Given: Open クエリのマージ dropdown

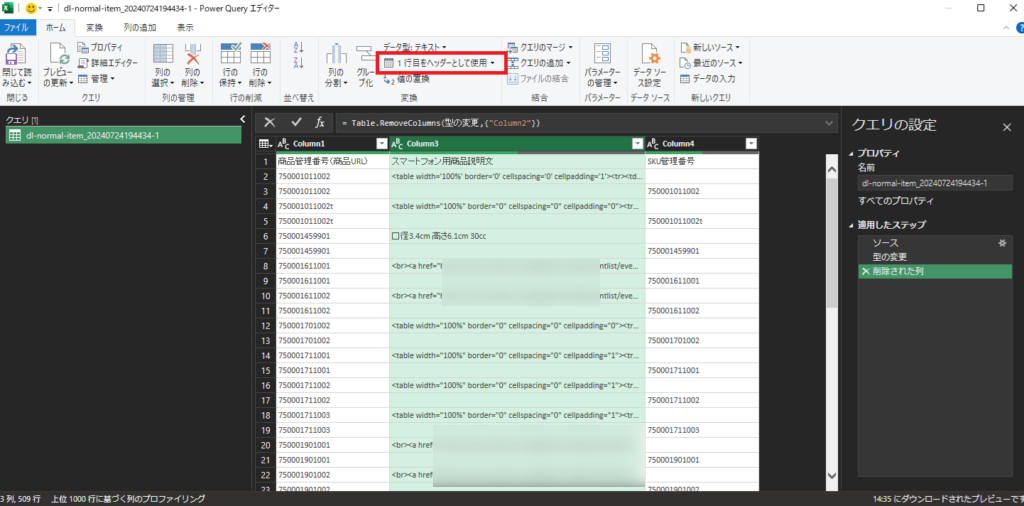Looking at the screenshot, I should pyautogui.click(x=539, y=47).
